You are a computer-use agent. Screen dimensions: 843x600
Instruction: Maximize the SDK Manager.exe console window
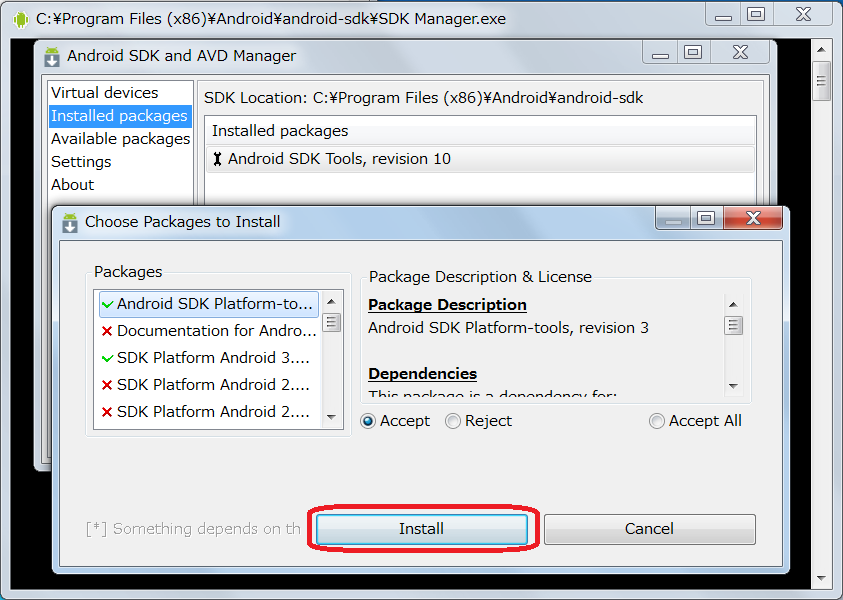pos(756,15)
